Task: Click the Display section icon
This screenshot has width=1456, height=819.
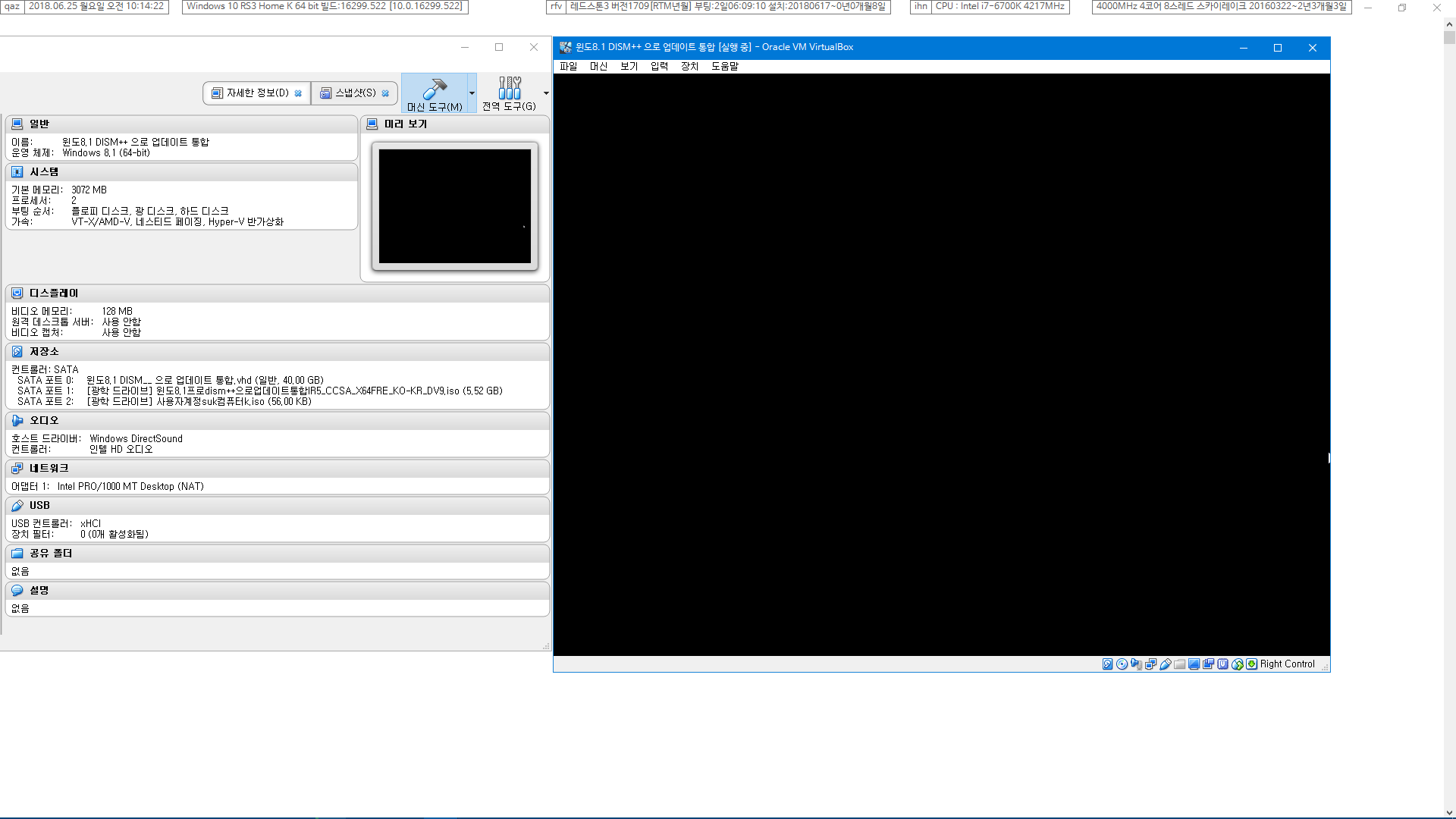Action: 17,293
